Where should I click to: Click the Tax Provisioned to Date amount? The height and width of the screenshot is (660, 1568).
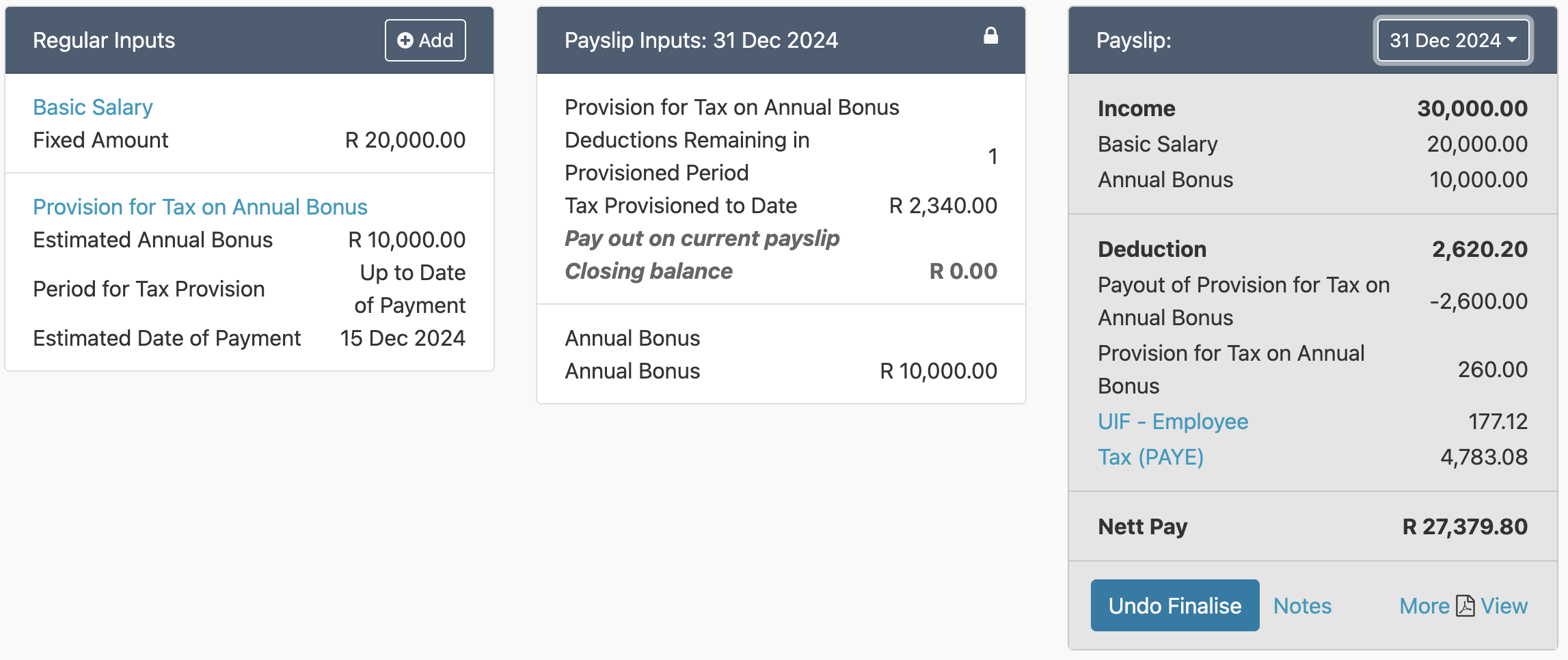click(943, 206)
